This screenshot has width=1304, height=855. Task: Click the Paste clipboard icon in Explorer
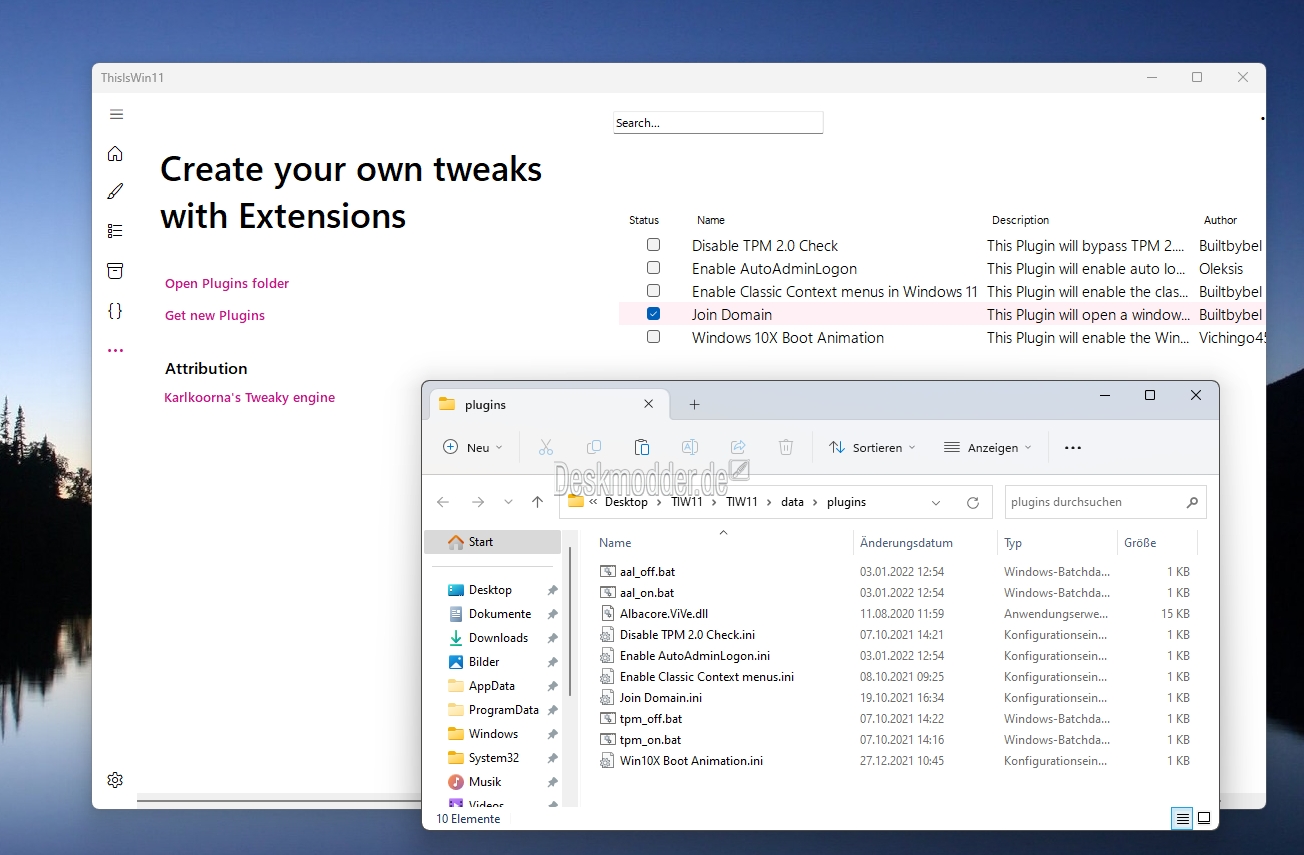[x=642, y=447]
